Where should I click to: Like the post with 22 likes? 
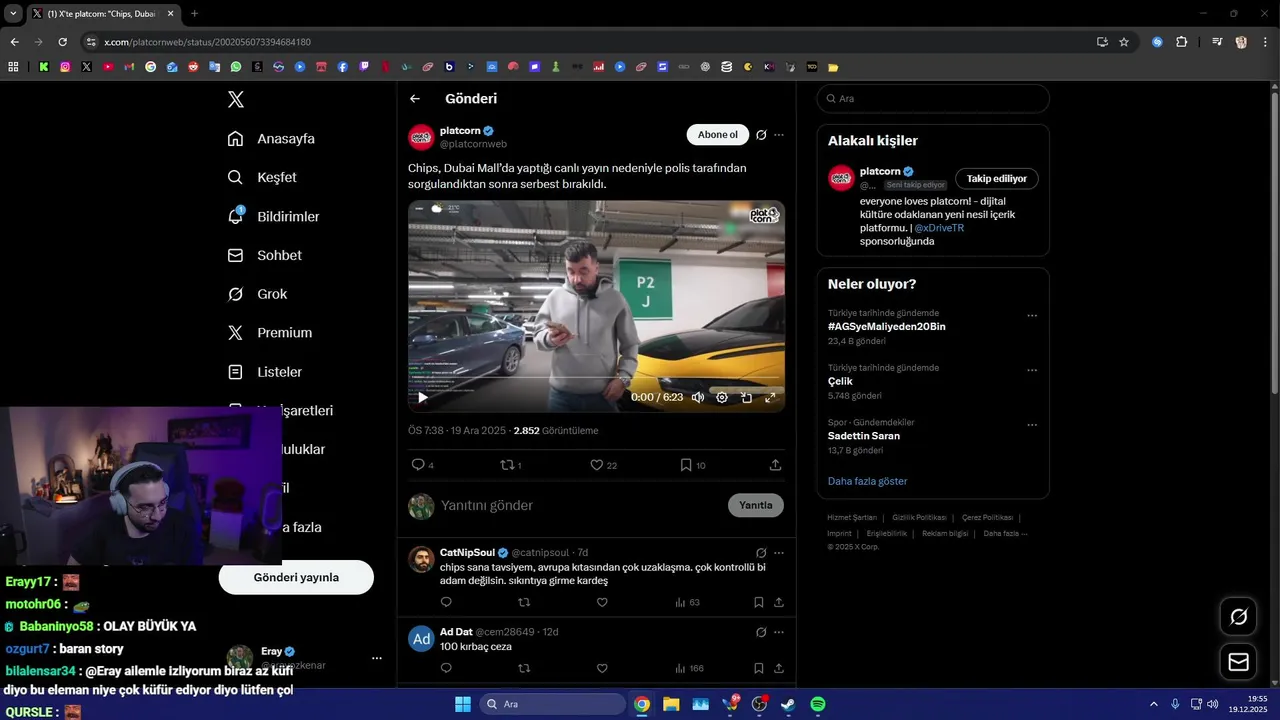pyautogui.click(x=597, y=465)
